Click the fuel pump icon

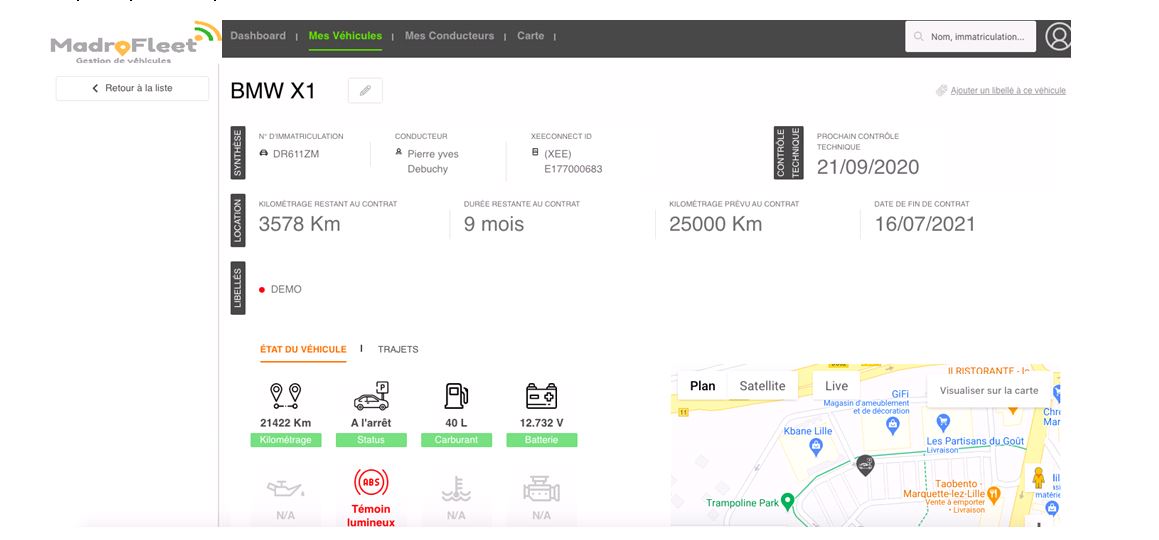456,396
